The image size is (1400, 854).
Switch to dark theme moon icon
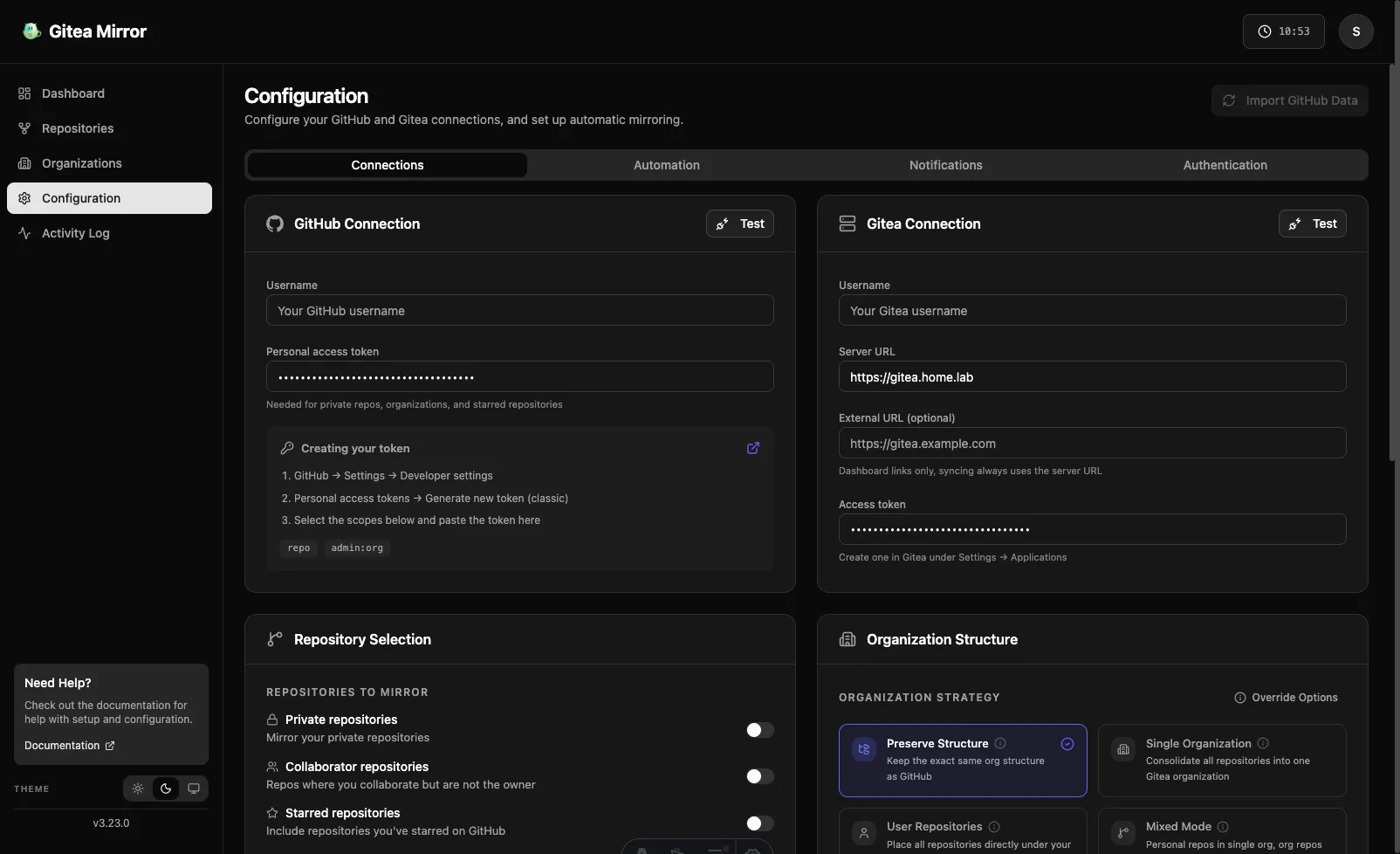166,789
